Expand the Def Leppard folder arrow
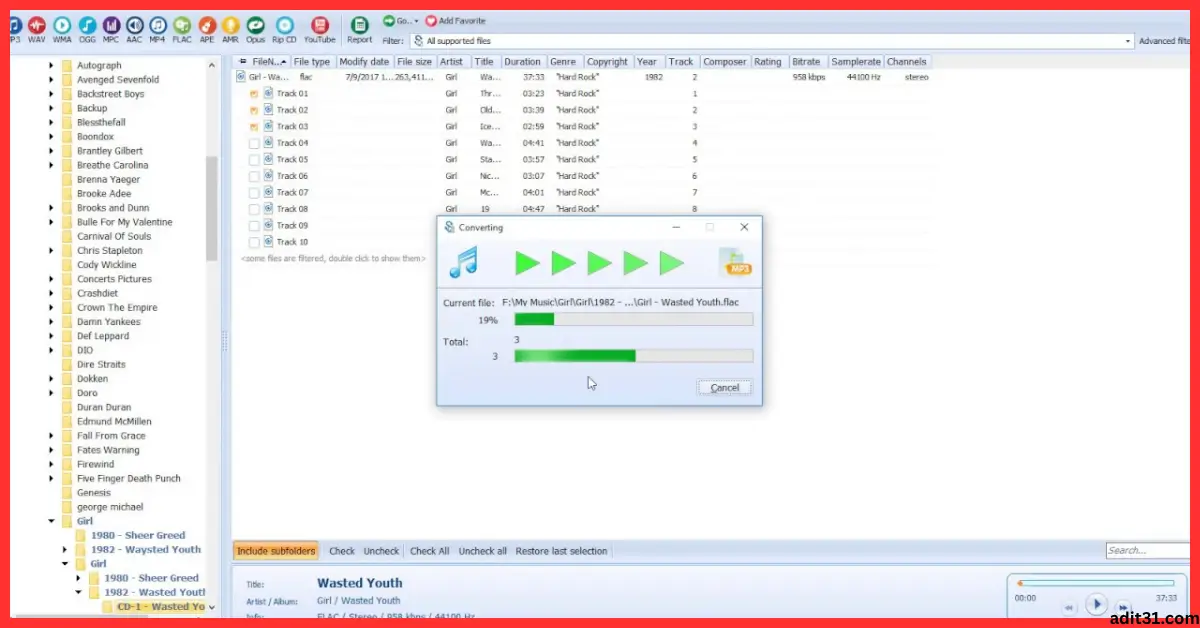Screen dimensions: 1200x628 [51, 336]
